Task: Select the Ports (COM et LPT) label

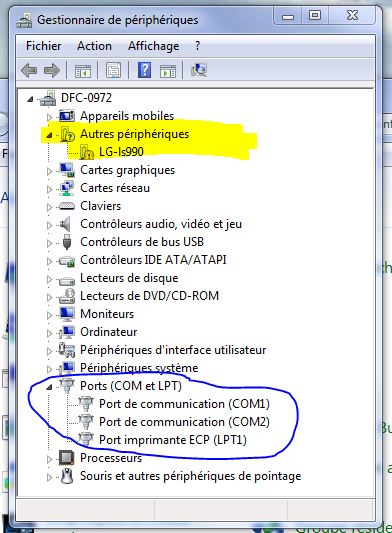Action: point(131,386)
